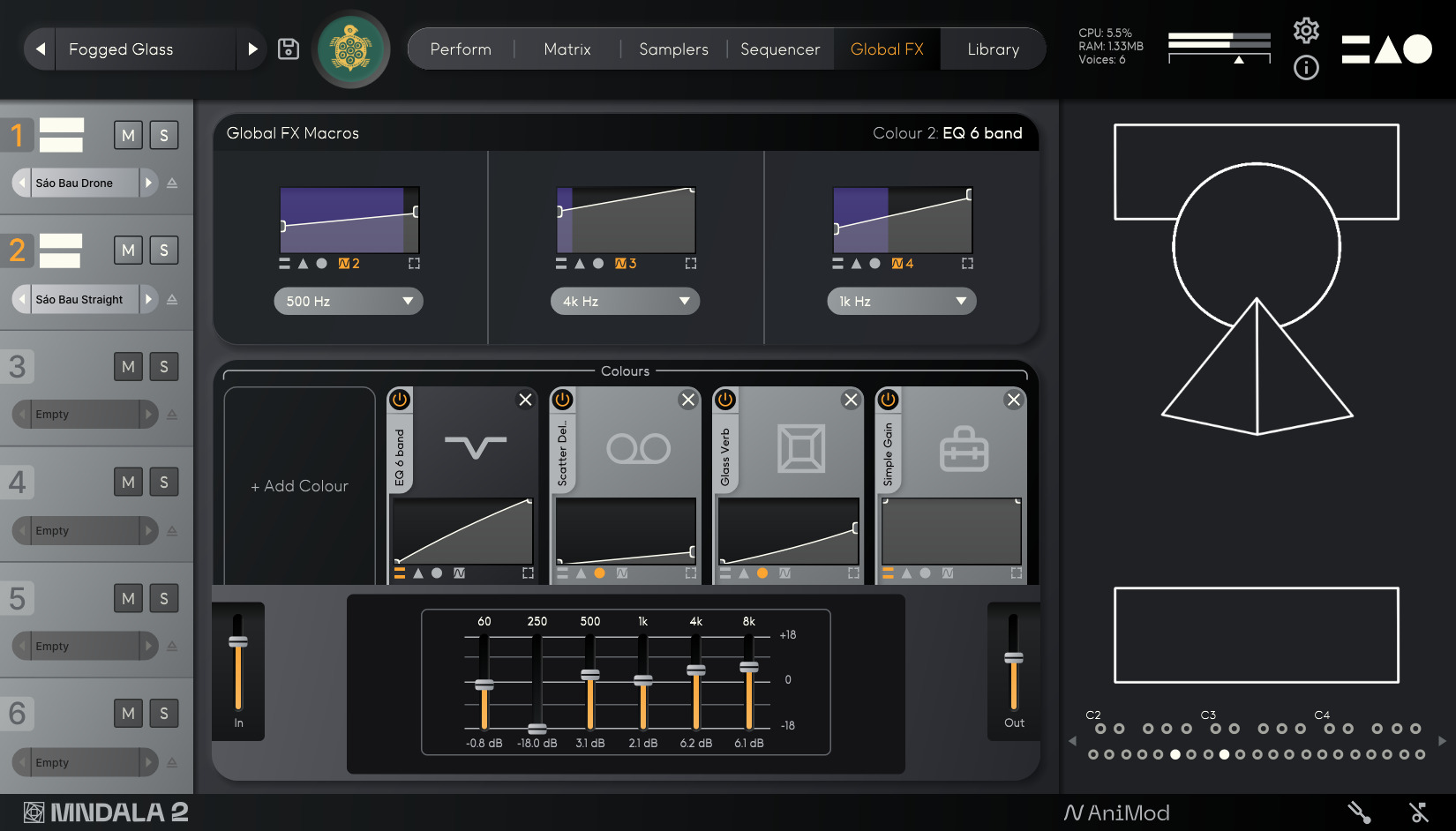This screenshot has height=831, width=1456.
Task: Click the 250 Hz EQ band fader
Action: [x=537, y=729]
